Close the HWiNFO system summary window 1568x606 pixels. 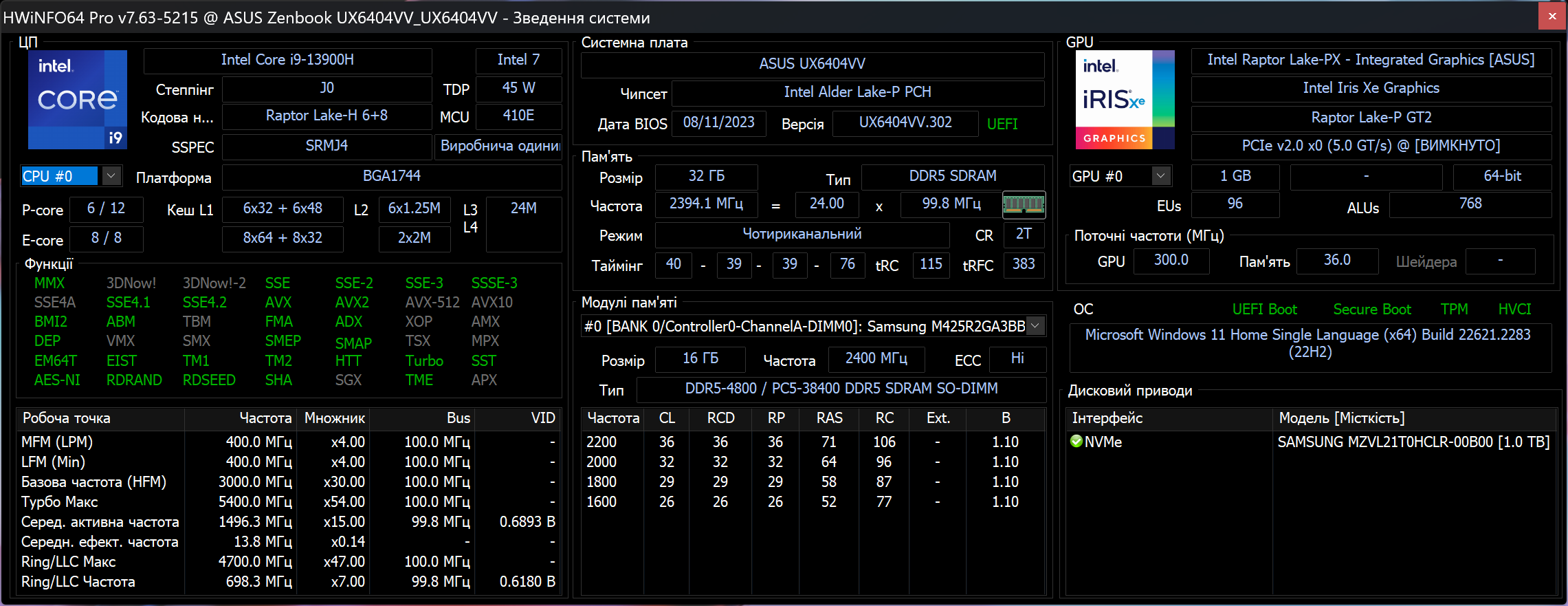click(1552, 17)
